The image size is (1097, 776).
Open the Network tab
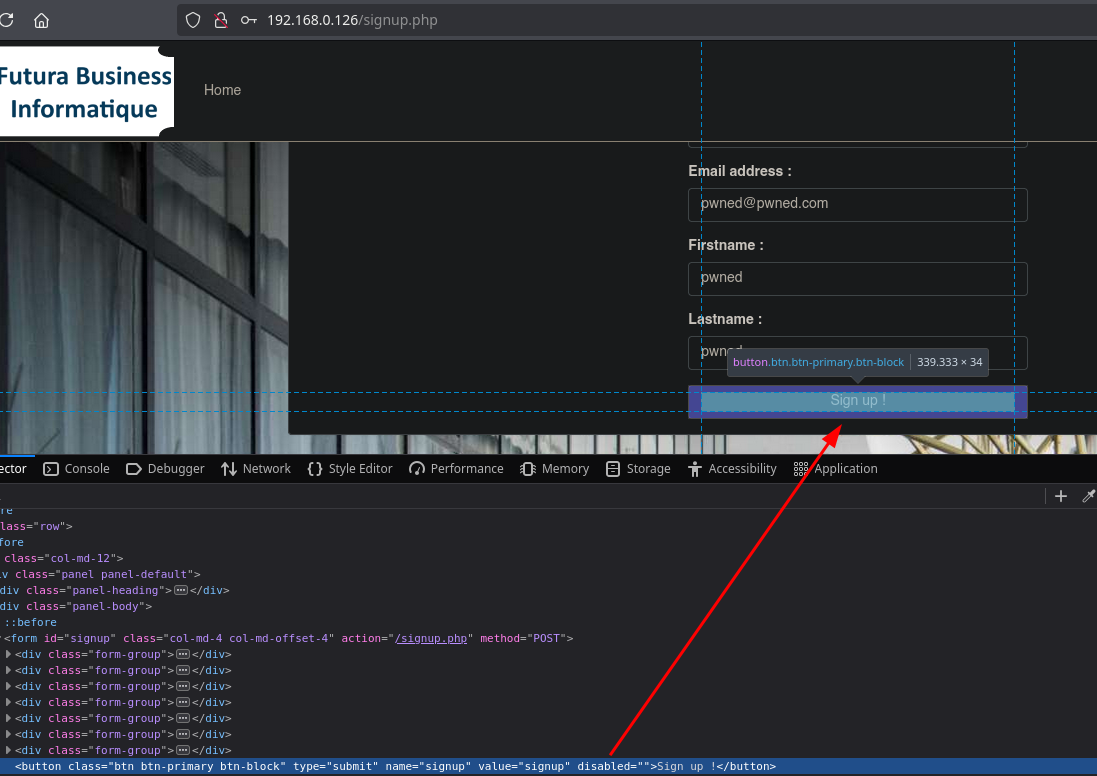[x=256, y=469]
